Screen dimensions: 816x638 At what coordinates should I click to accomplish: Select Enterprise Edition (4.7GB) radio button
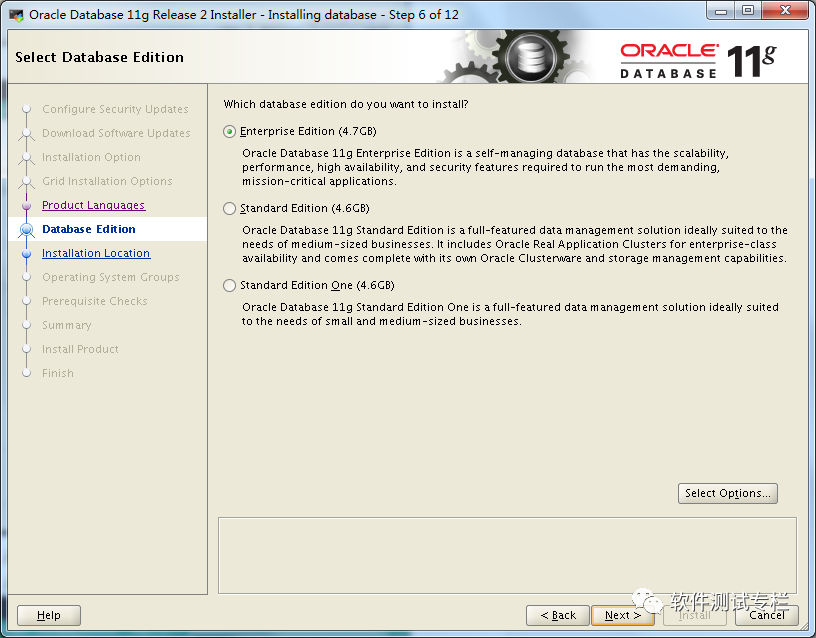[x=230, y=132]
